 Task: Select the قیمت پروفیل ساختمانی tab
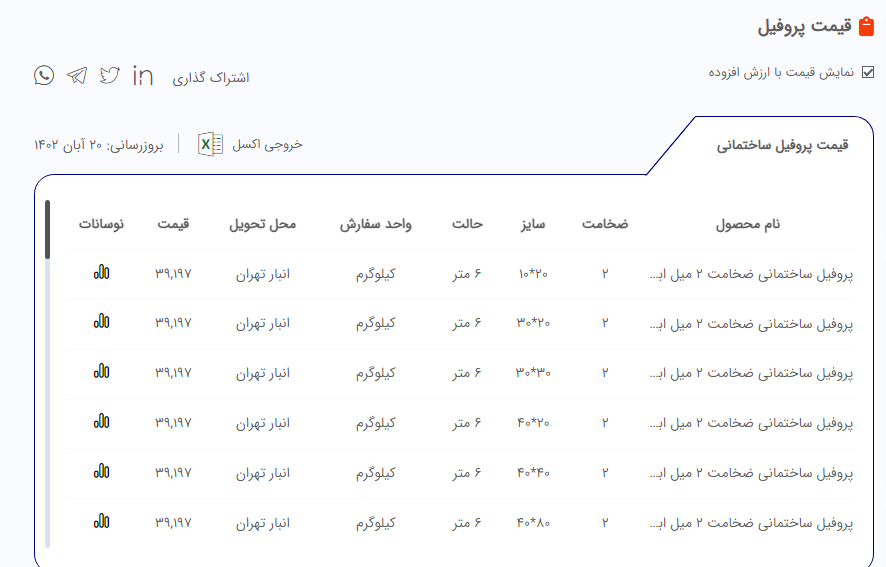click(782, 145)
